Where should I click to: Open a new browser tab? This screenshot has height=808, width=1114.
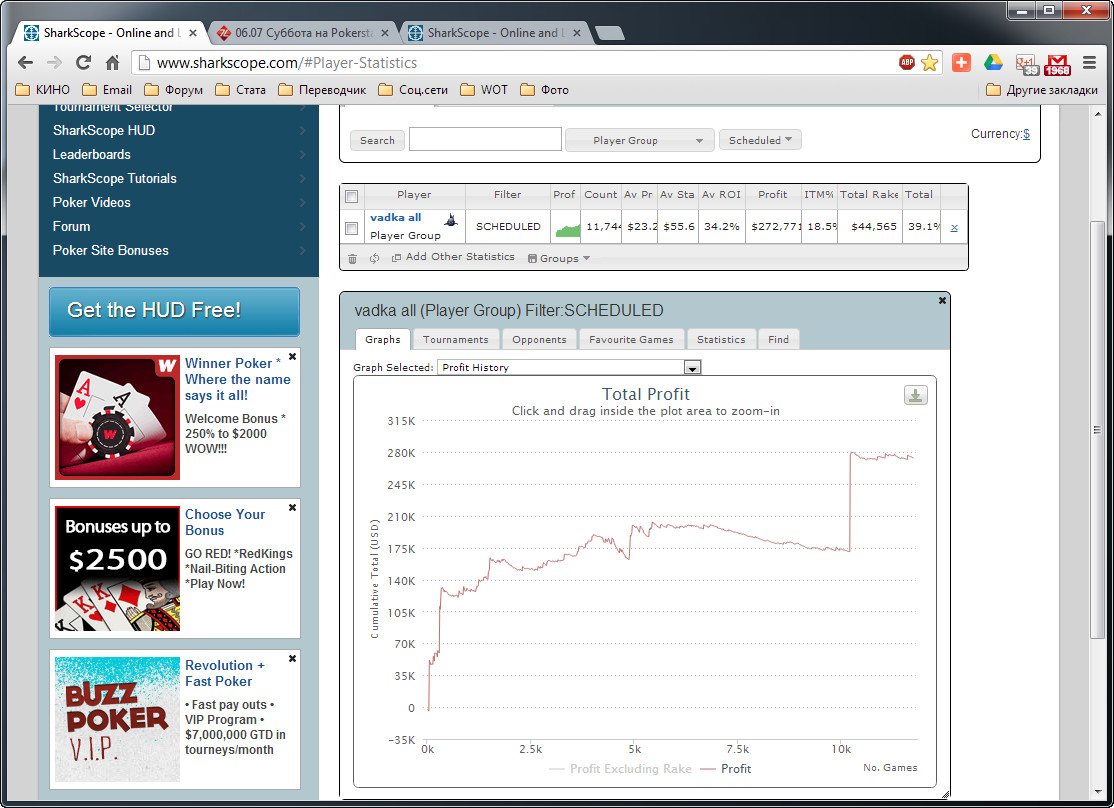609,33
